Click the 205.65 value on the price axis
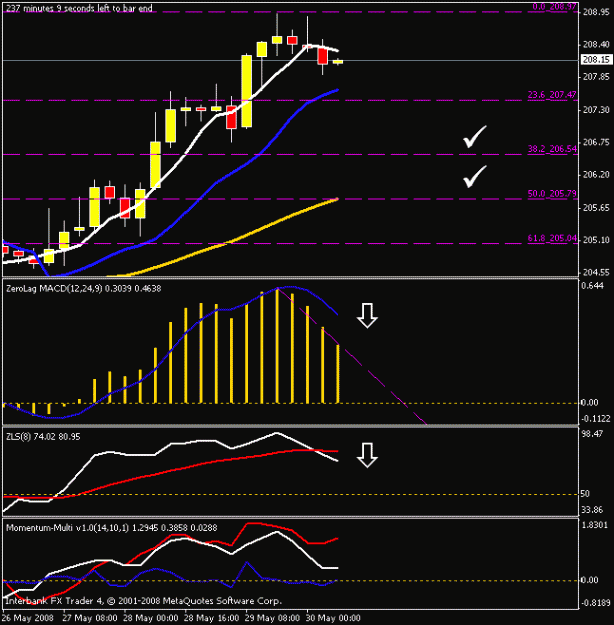 (596, 208)
